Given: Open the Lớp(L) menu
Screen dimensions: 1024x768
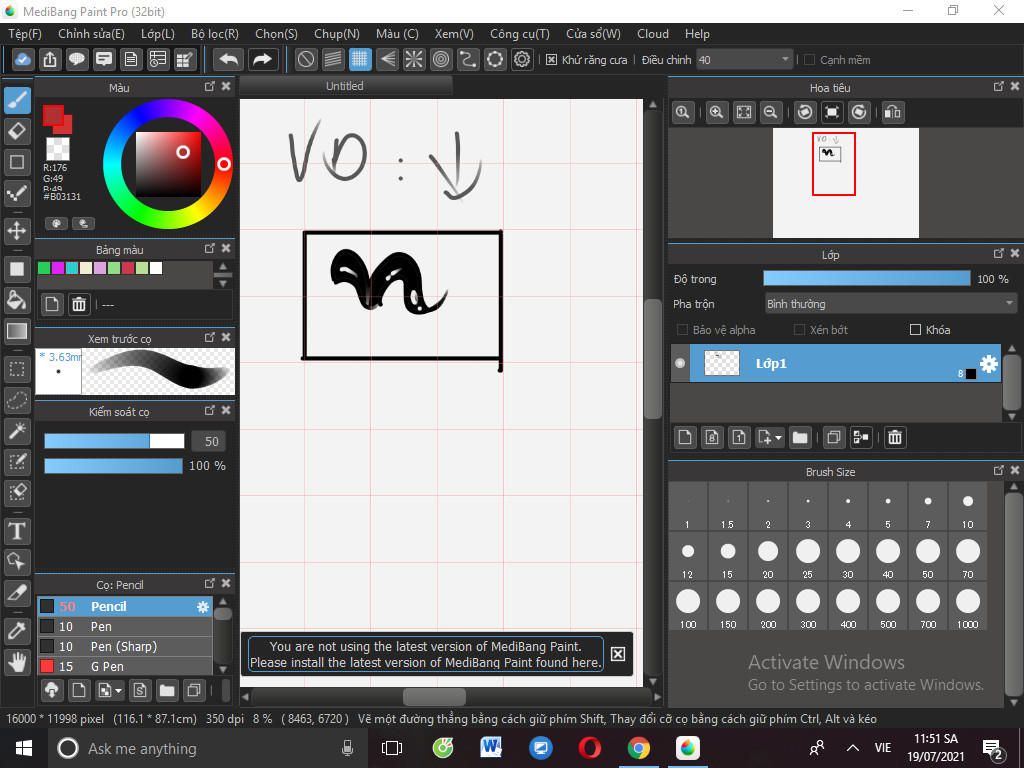Looking at the screenshot, I should coord(158,34).
